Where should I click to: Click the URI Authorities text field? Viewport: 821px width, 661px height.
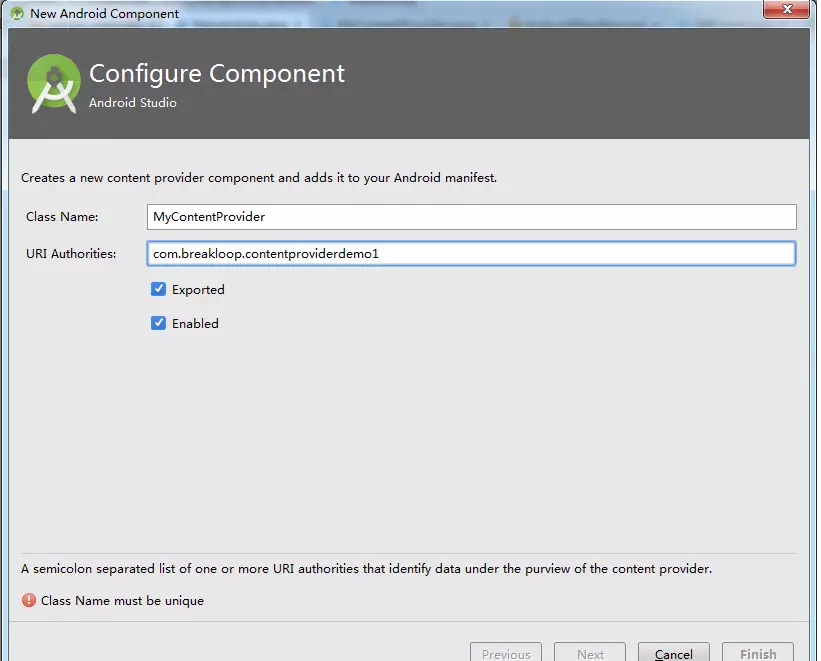tap(471, 254)
